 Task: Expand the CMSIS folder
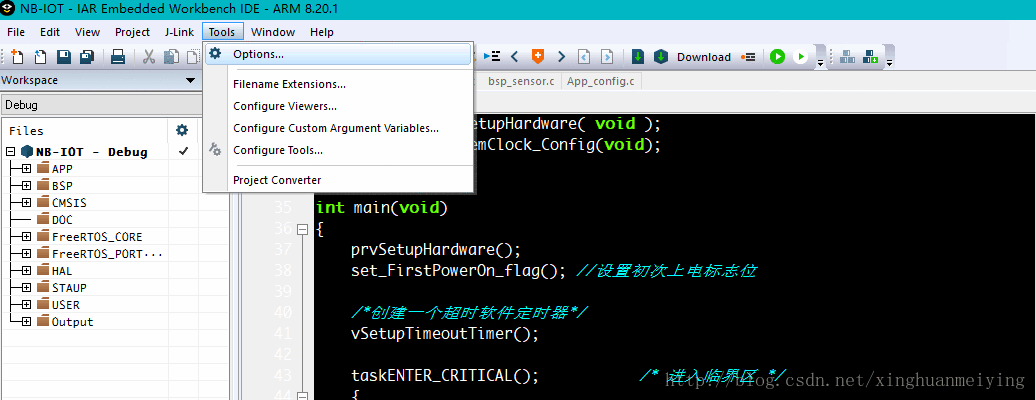click(x=26, y=202)
